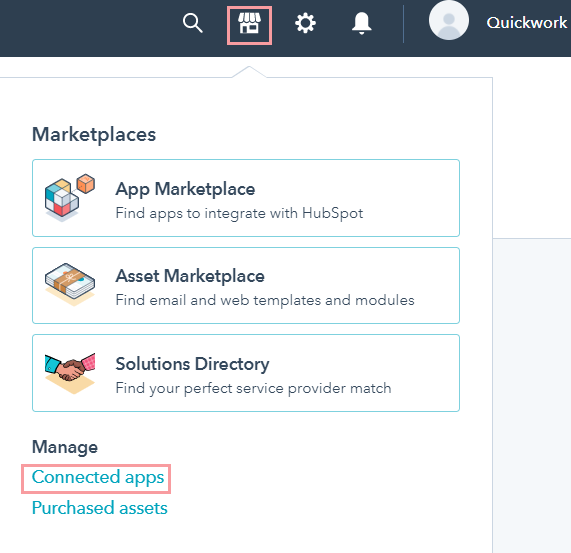The height and width of the screenshot is (553, 571).
Task: Click the Marketplaces heading
Action: pos(94,135)
